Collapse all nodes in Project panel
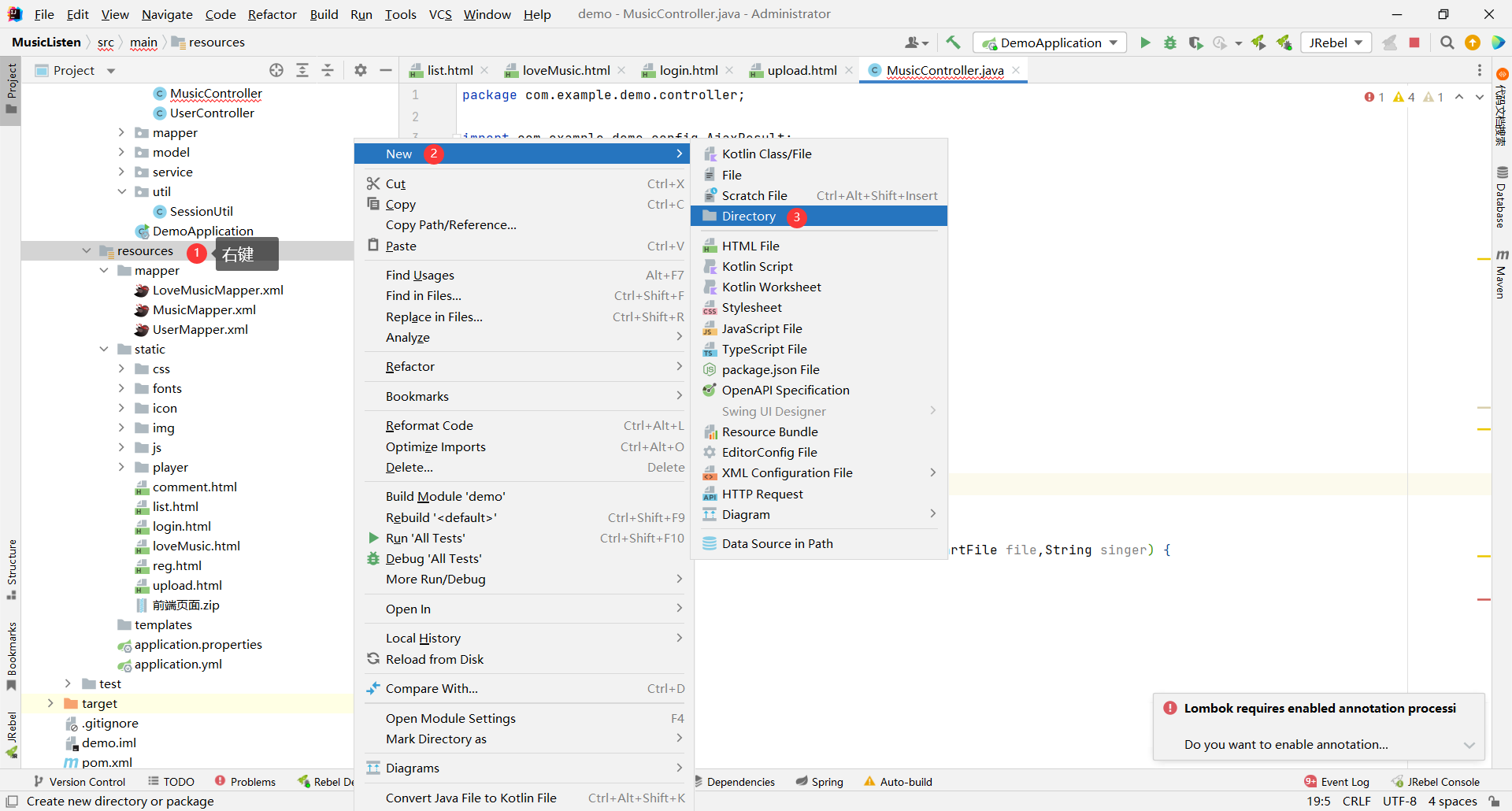 [328, 70]
